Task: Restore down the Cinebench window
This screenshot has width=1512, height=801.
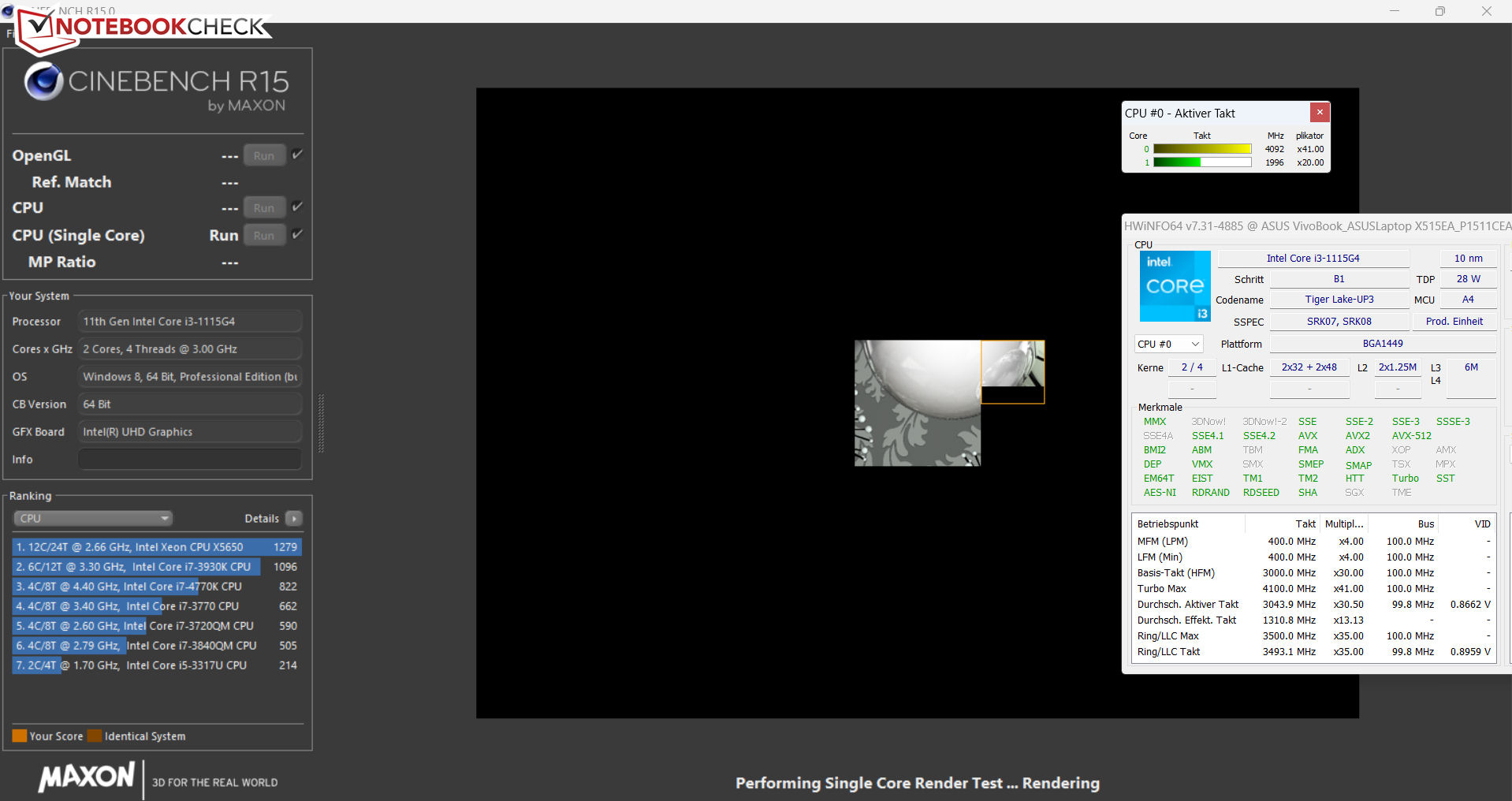Action: (1440, 11)
